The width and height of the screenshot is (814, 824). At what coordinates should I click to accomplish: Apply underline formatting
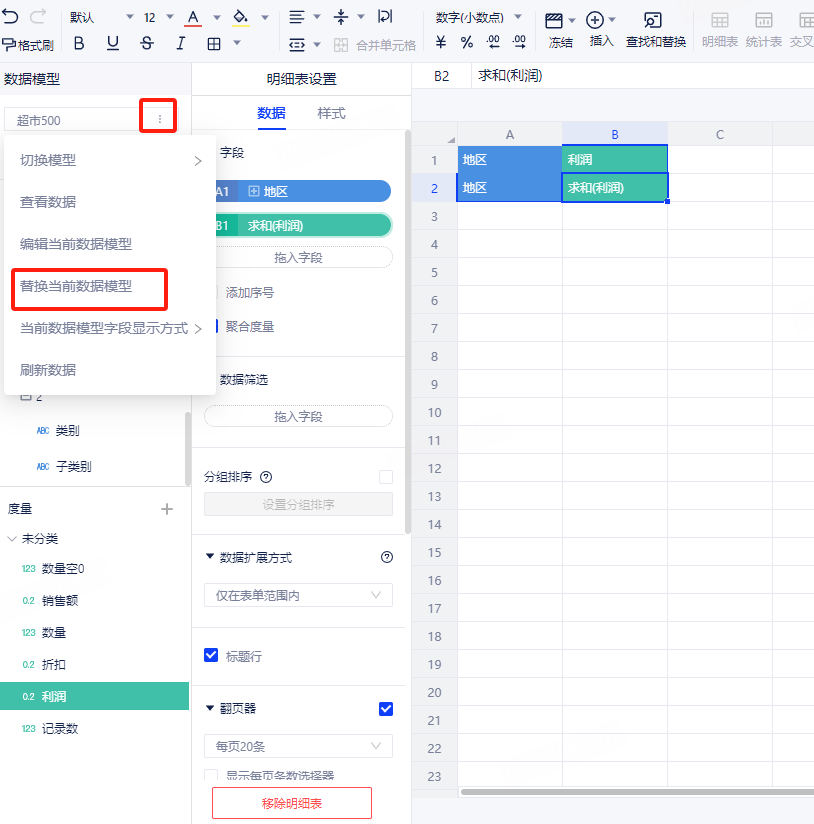113,43
